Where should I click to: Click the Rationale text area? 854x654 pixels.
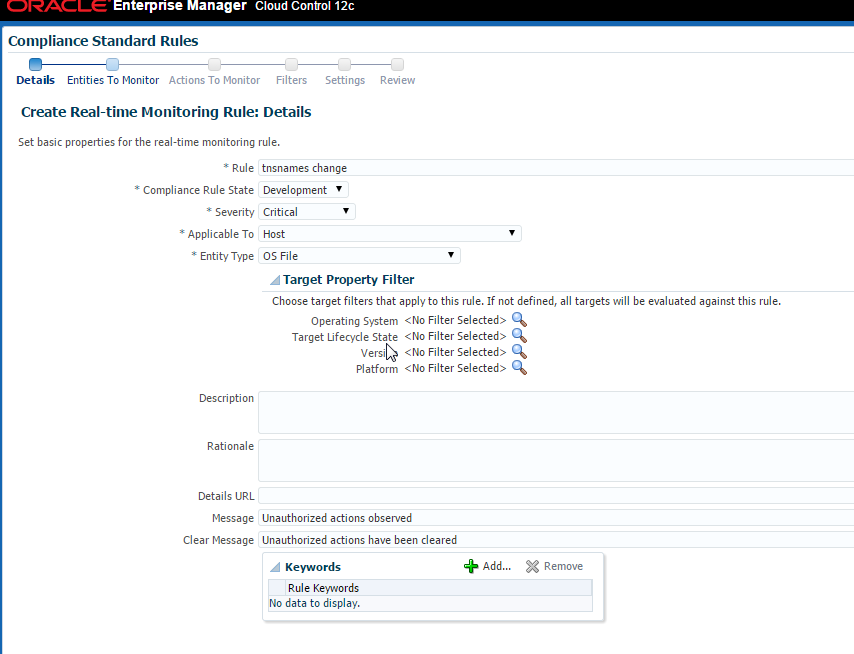pos(556,460)
